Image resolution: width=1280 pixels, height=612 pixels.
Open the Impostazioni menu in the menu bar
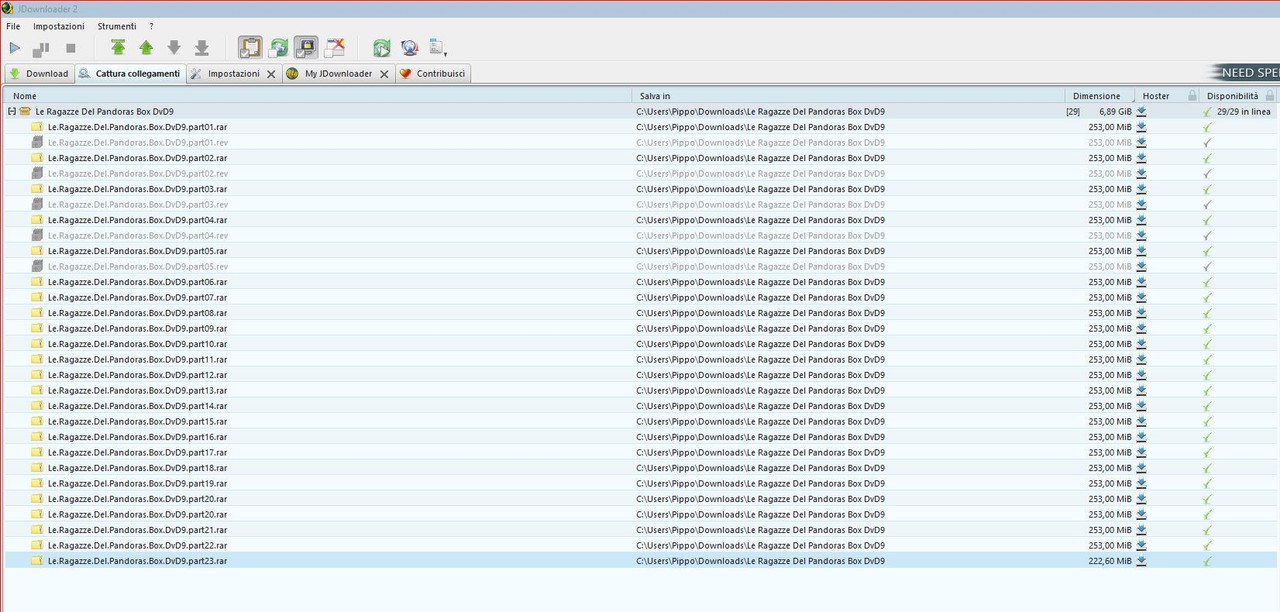(x=59, y=26)
